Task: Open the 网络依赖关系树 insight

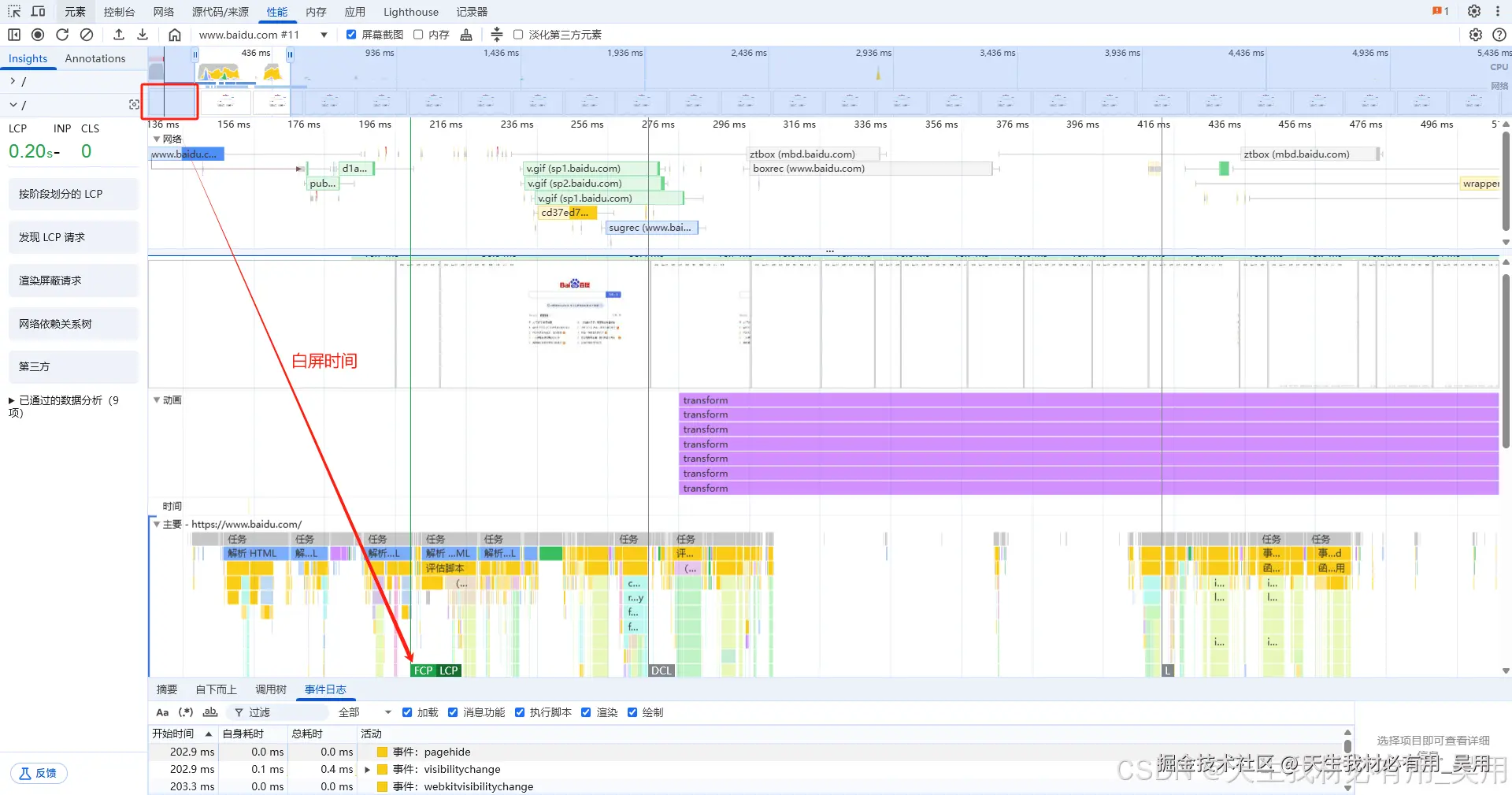Action: pos(73,324)
